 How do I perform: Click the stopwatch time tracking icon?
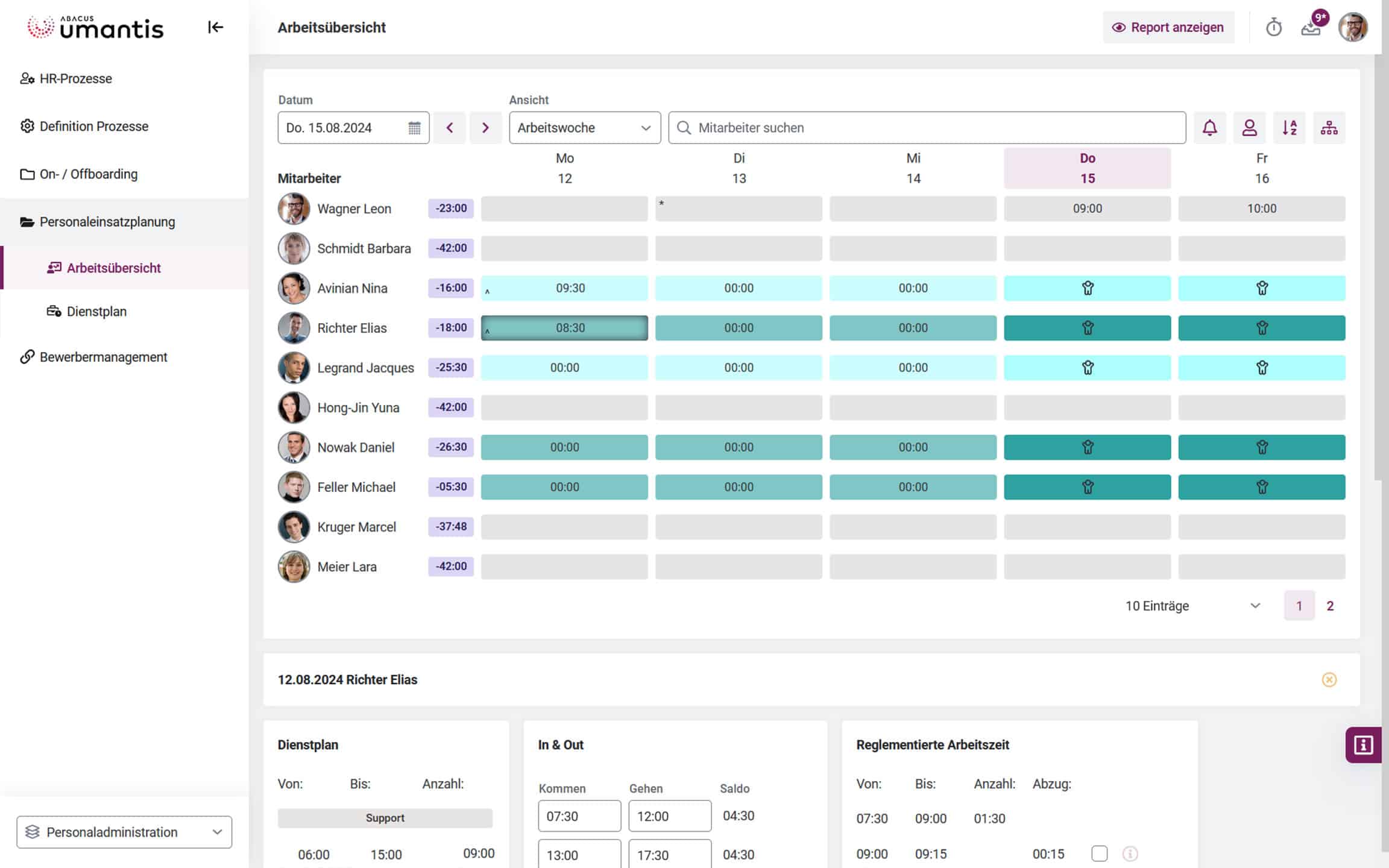coord(1274,27)
